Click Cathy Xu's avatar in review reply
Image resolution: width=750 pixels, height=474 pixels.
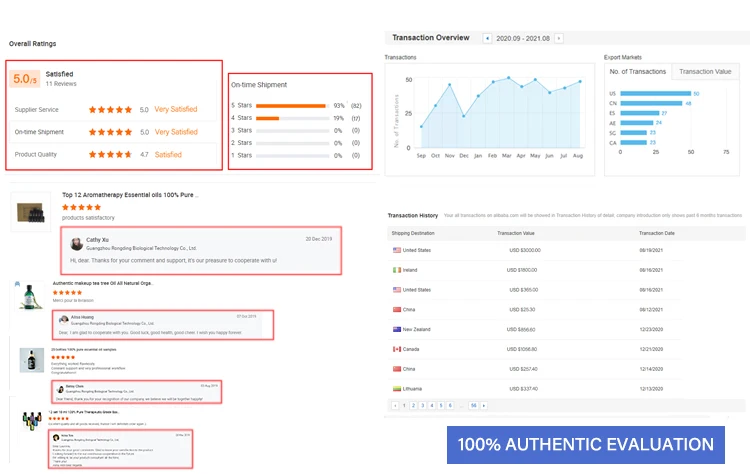tap(76, 243)
